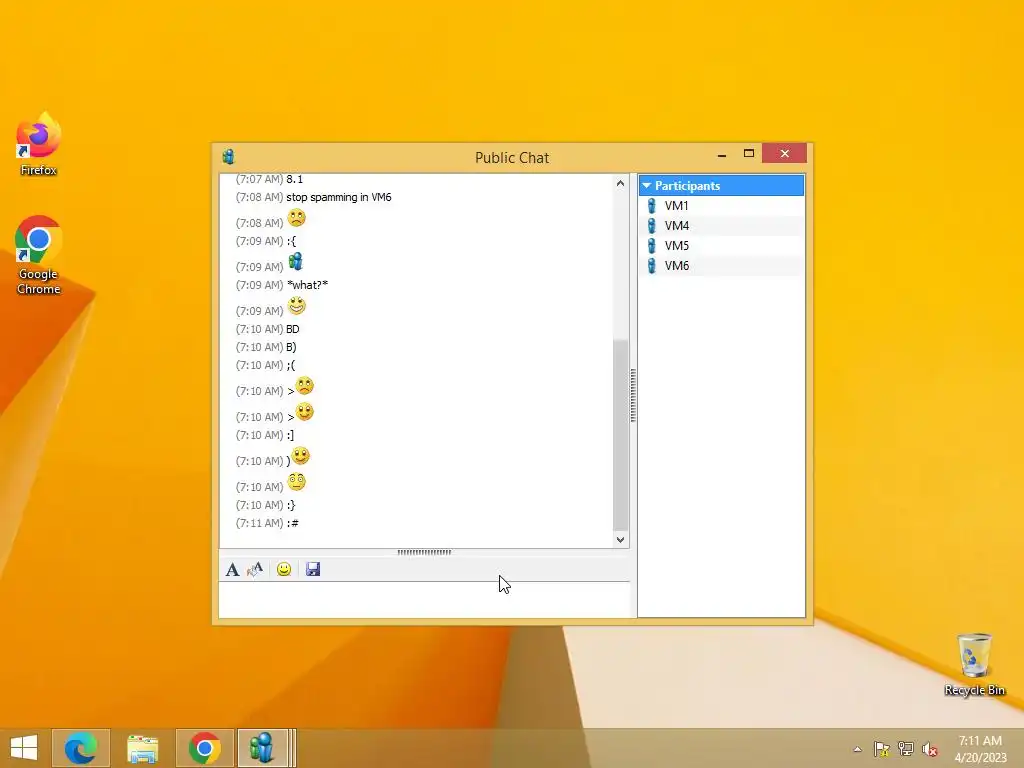The height and width of the screenshot is (768, 1024).
Task: Click the message 'stop spamming in VM6'
Action: pyautogui.click(x=339, y=197)
